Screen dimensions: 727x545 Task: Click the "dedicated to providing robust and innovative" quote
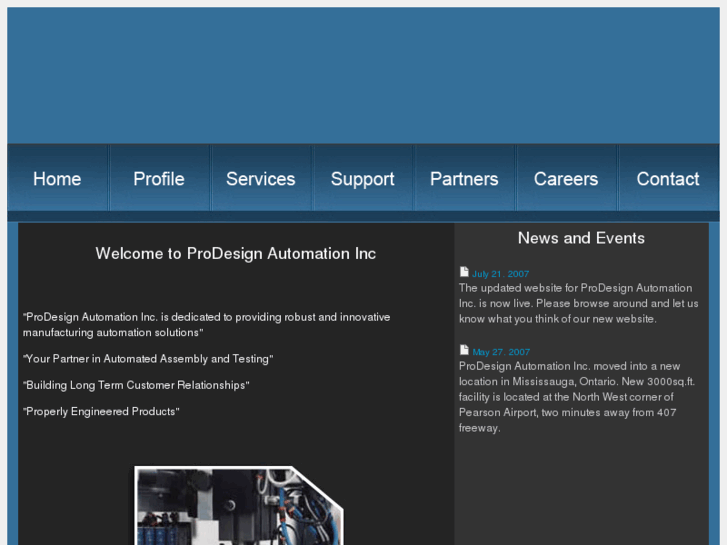[x=207, y=325]
